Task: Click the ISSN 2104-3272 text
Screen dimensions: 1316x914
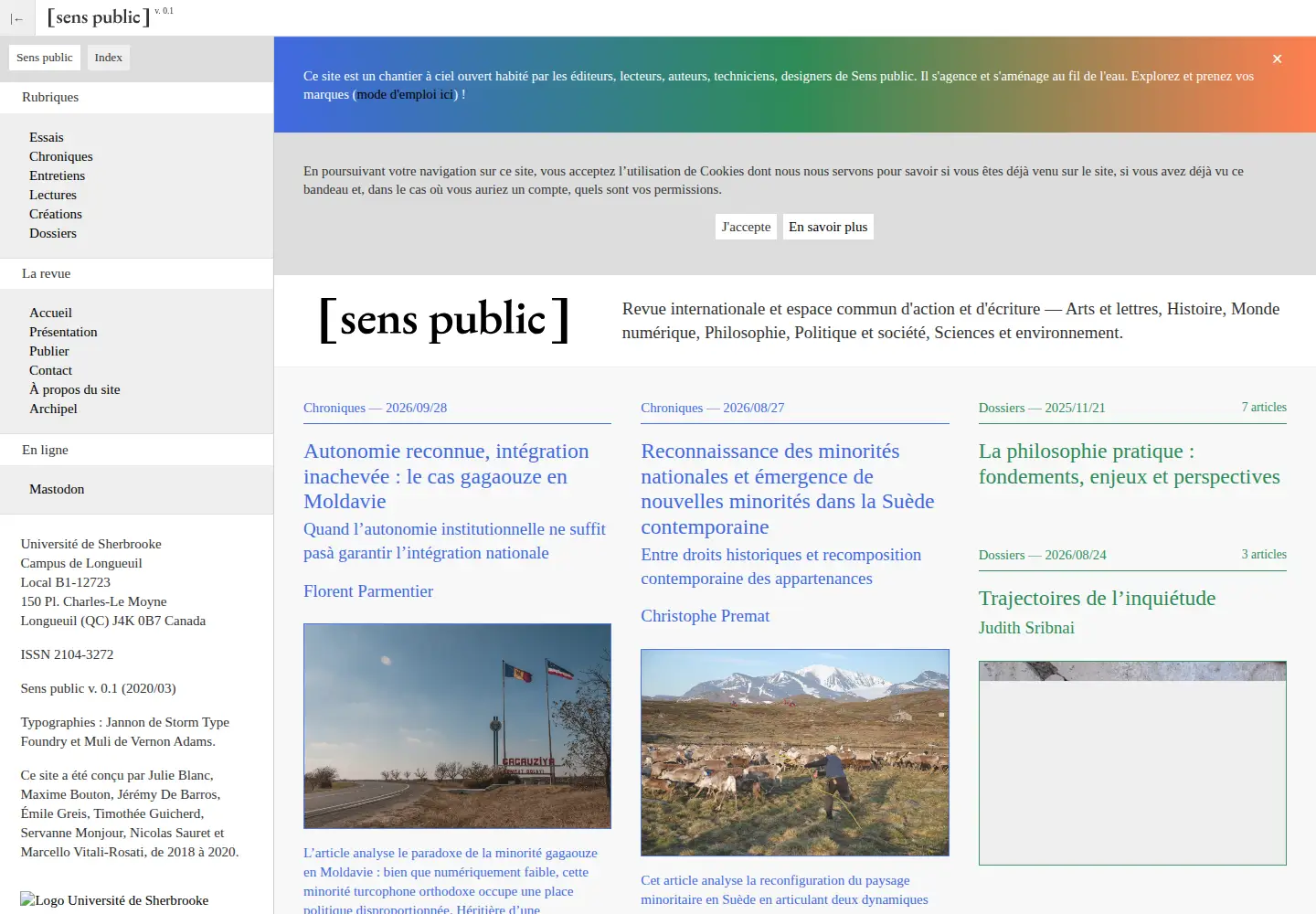Action: [67, 654]
